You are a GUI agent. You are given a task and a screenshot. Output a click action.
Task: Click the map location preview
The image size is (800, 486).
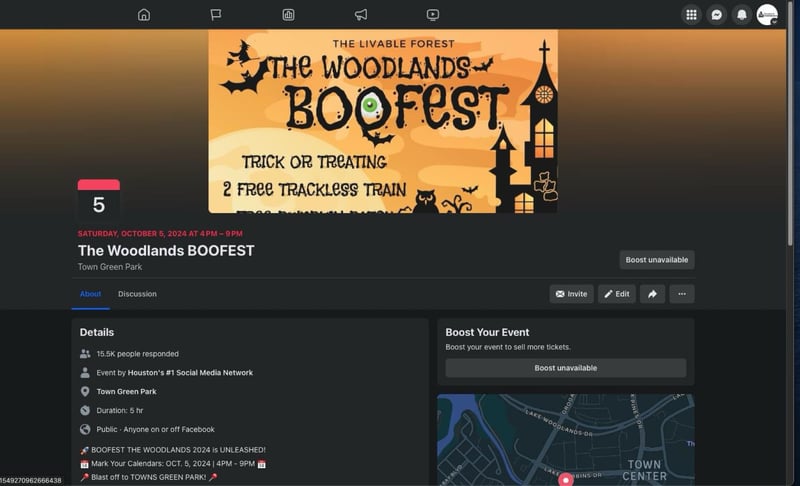pos(566,440)
